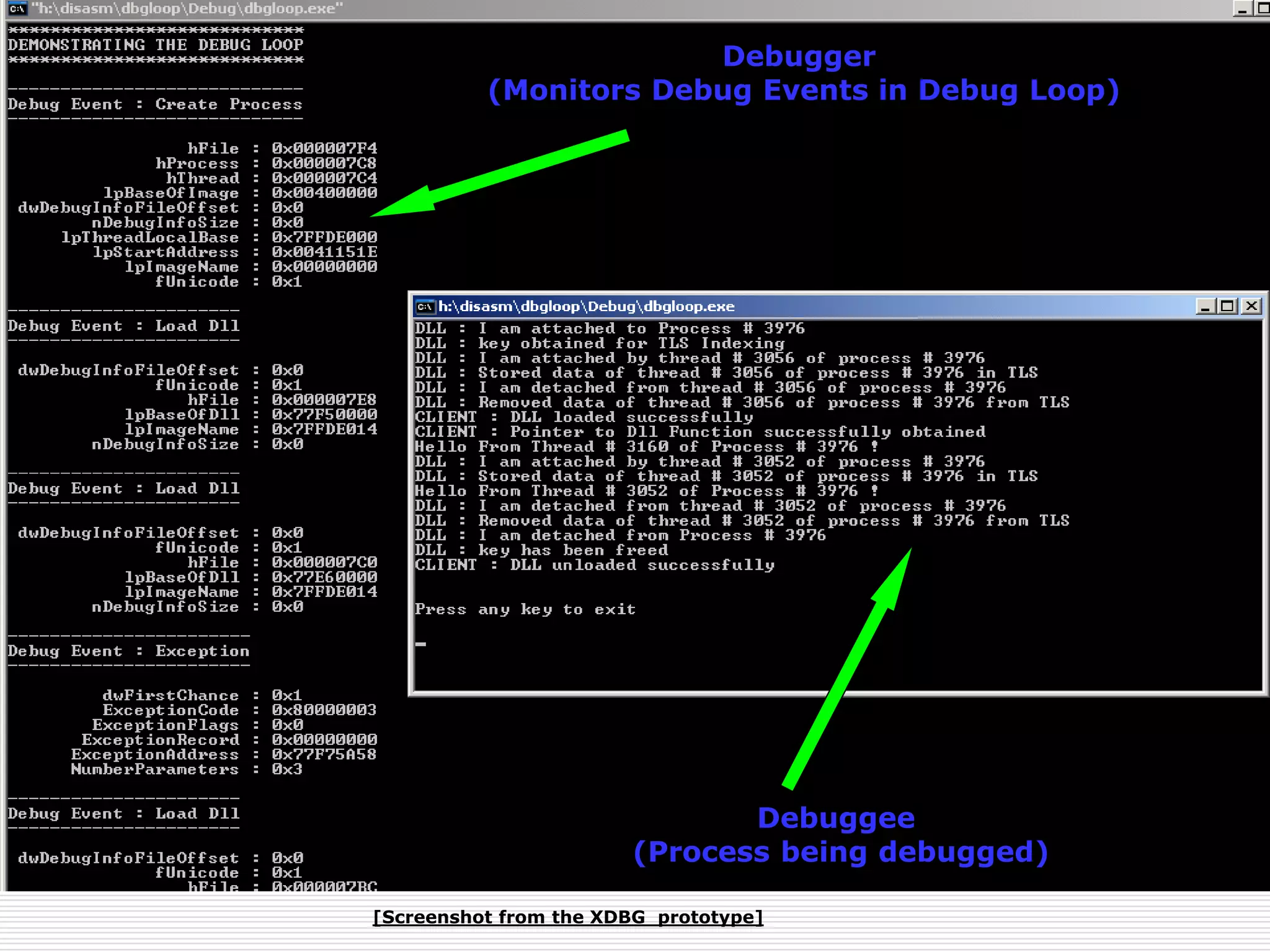Click lpBaseOfImage value 0x00400000
This screenshot has height=952, width=1270.
(324, 193)
